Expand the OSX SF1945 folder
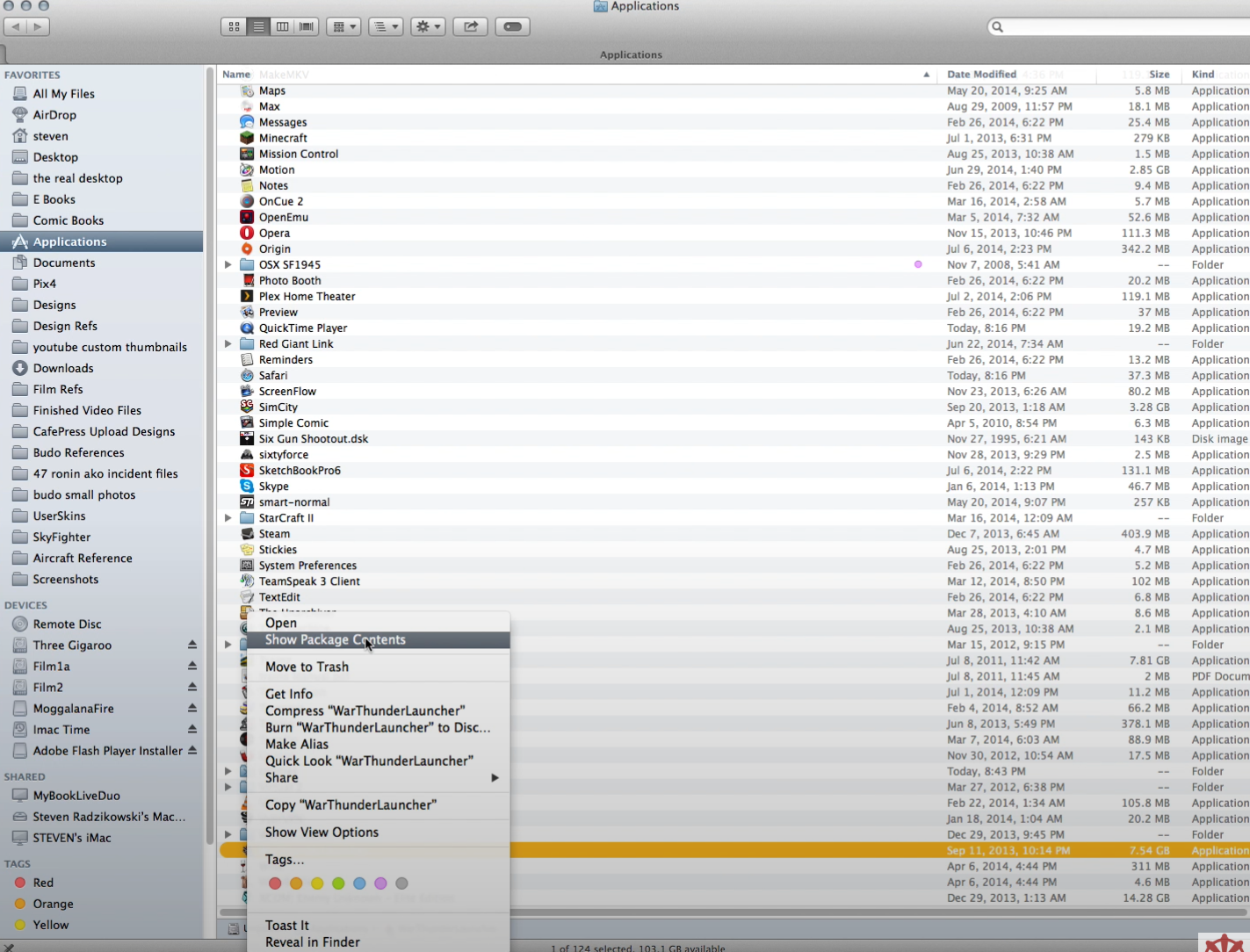The width and height of the screenshot is (1250, 952). coord(228,264)
